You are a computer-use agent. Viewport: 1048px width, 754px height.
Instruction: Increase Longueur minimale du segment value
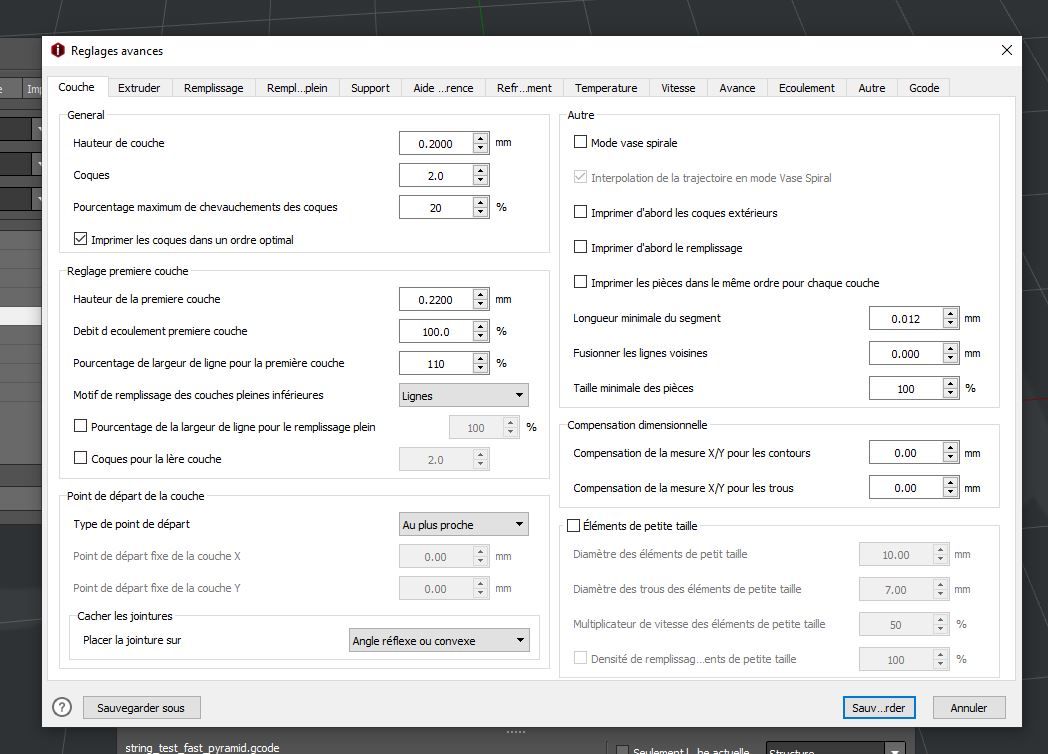pyautogui.click(x=950, y=313)
